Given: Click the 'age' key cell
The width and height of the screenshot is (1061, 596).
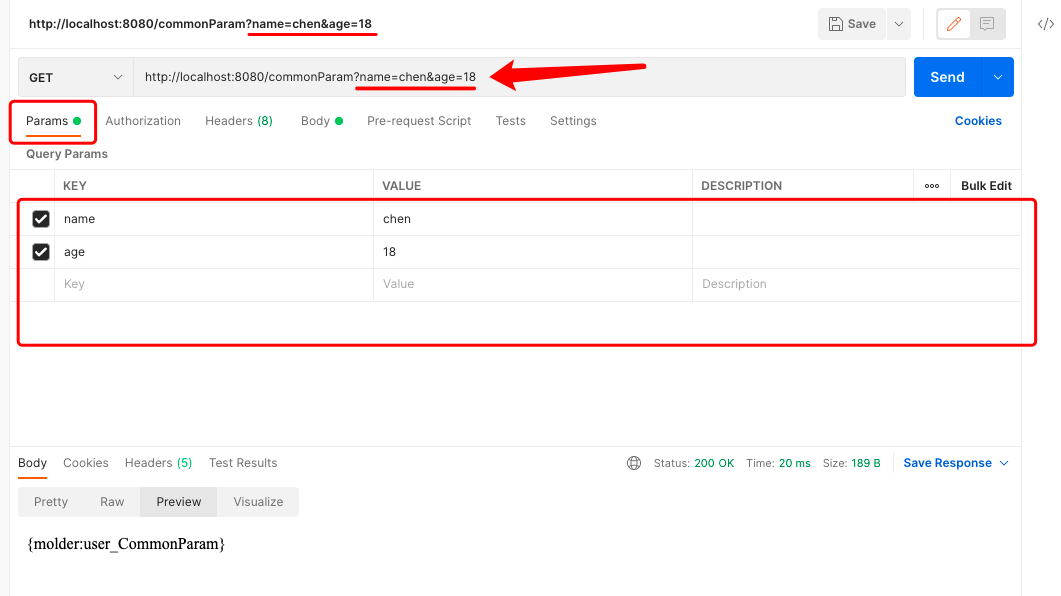Looking at the screenshot, I should 214,252.
